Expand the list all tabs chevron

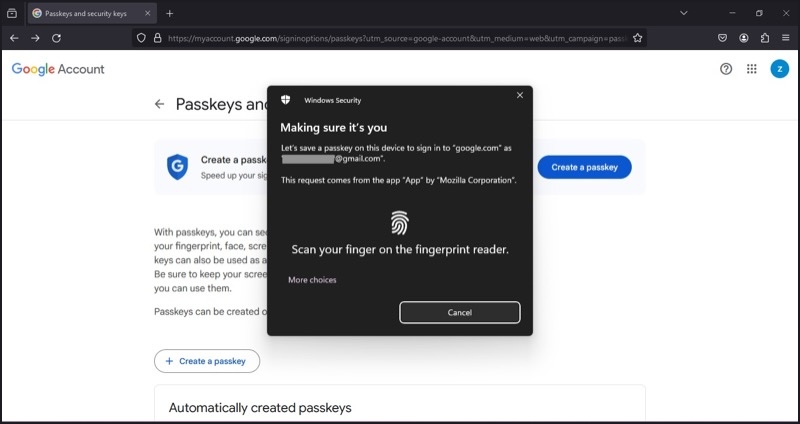684,13
